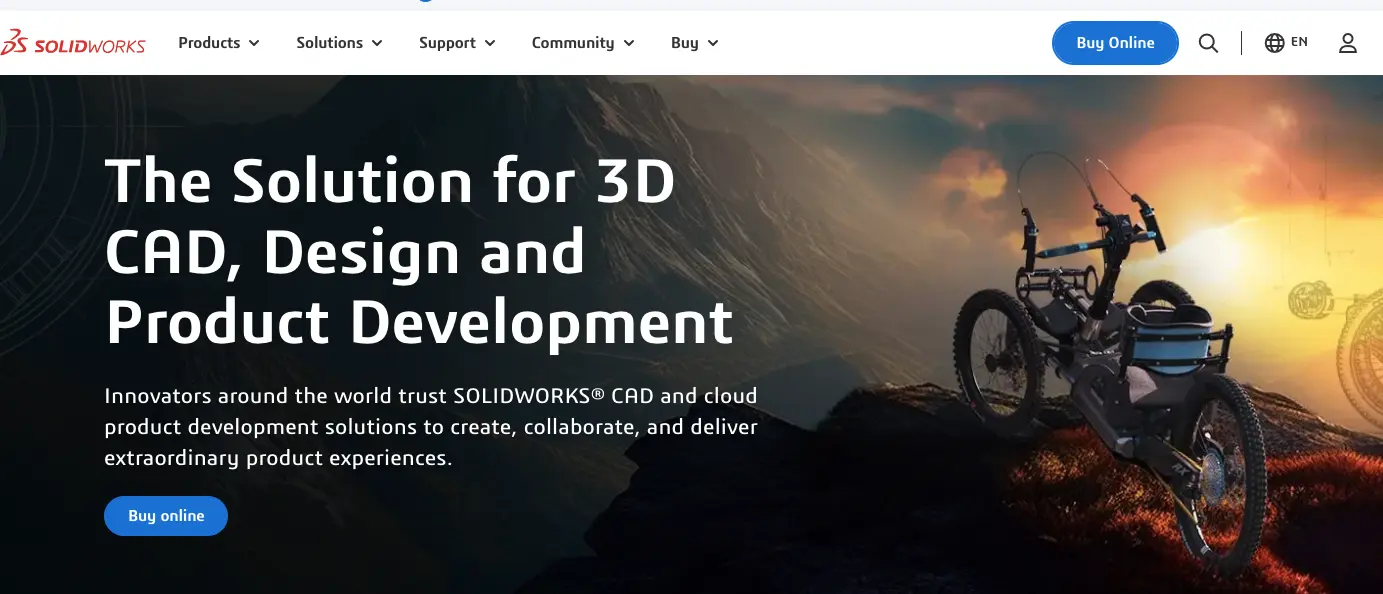Select the EN language label
1383x594 pixels.
click(x=1300, y=42)
